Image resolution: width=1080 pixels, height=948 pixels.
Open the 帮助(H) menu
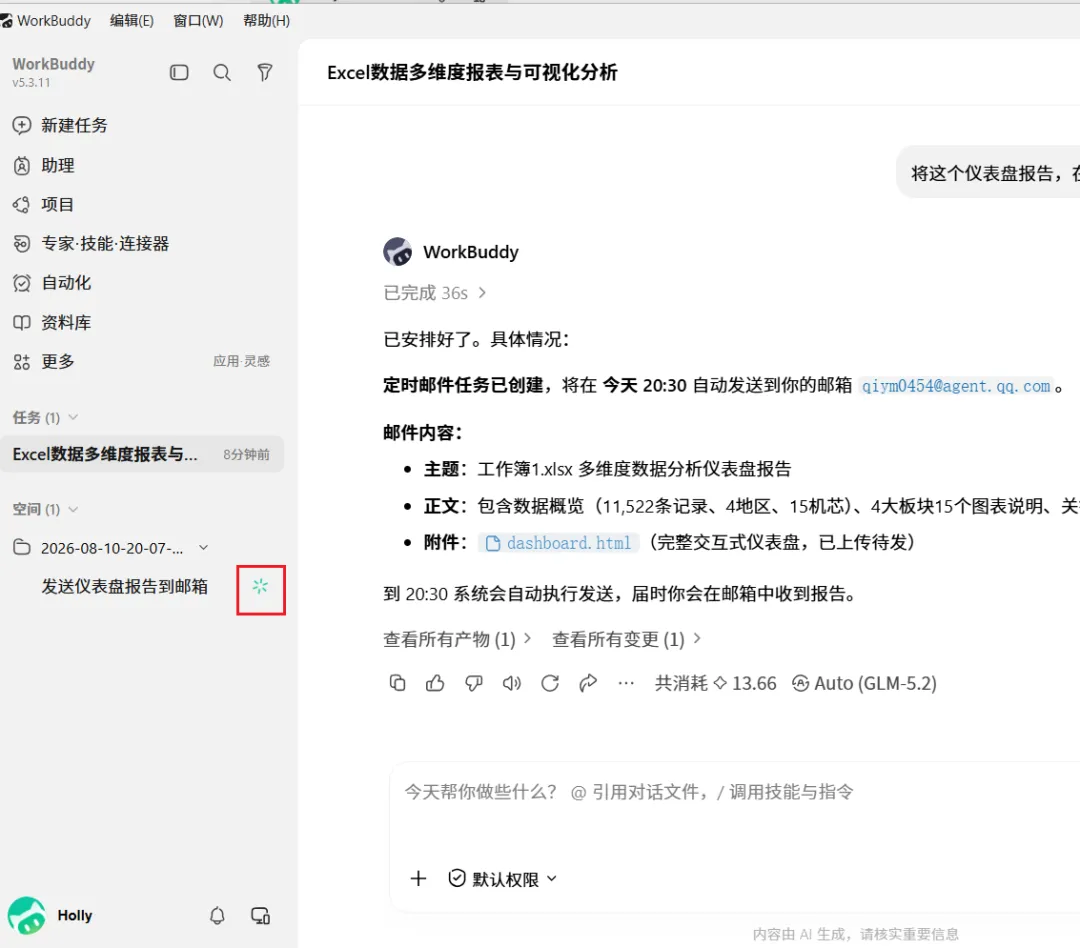coord(267,21)
